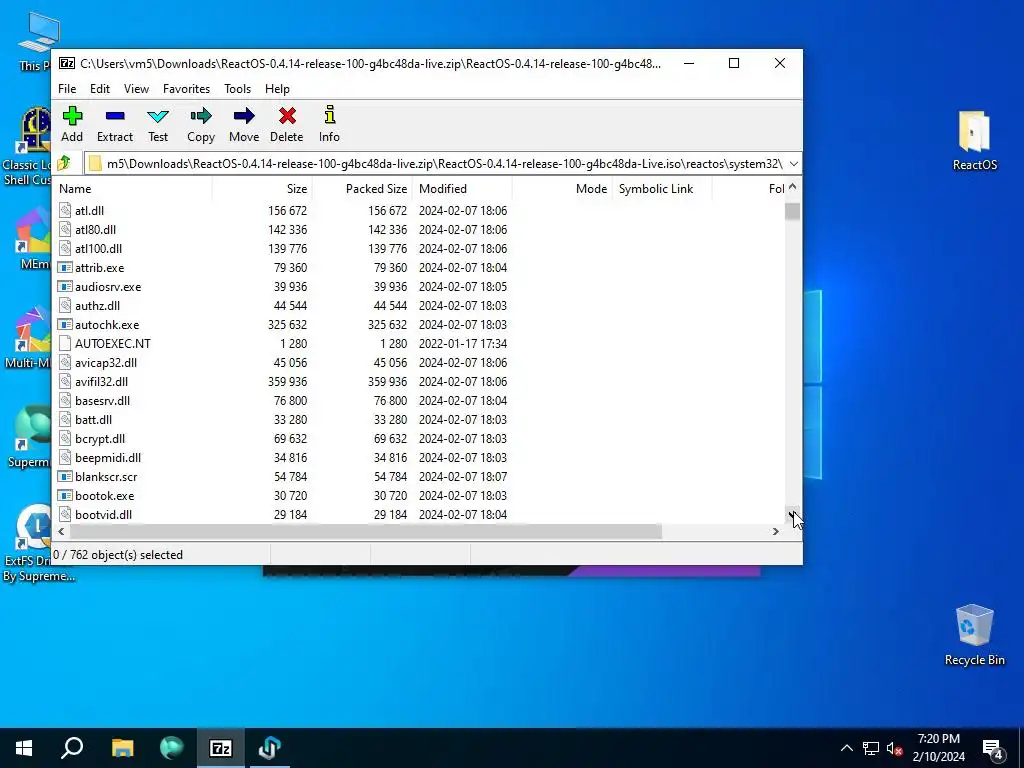The width and height of the screenshot is (1024, 768).
Task: Open the notification center icon
Action: coord(994,748)
